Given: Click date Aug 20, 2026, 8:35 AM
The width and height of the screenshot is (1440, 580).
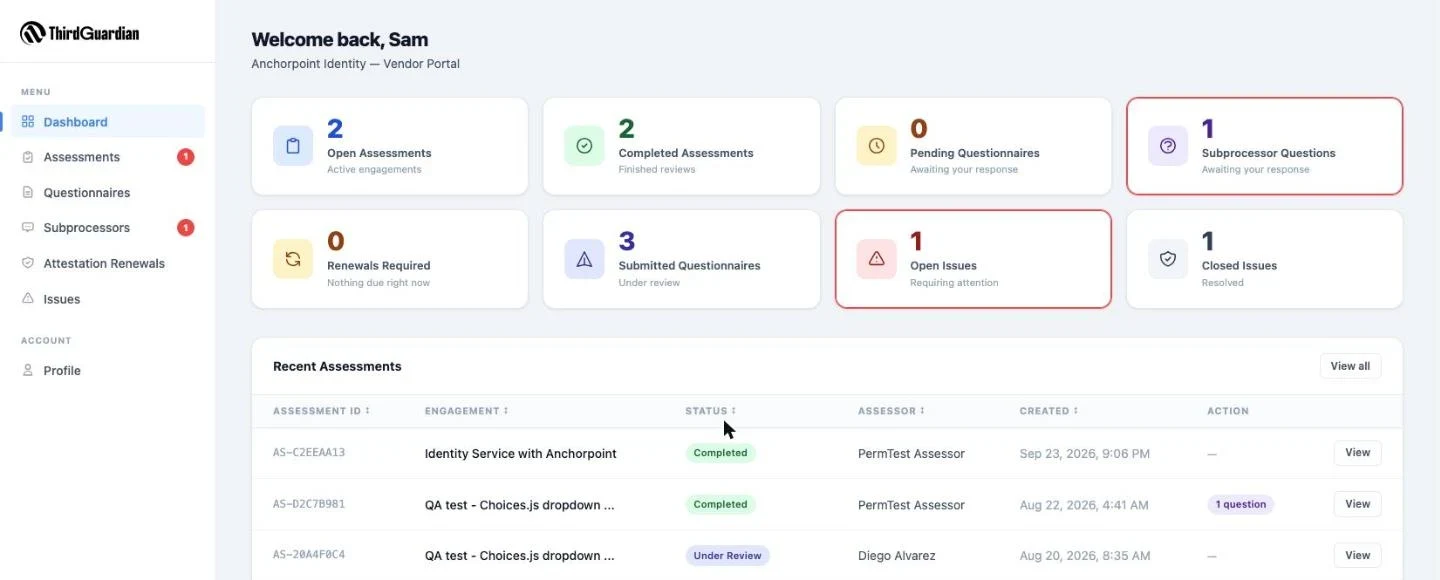Looking at the screenshot, I should (x=1085, y=555).
